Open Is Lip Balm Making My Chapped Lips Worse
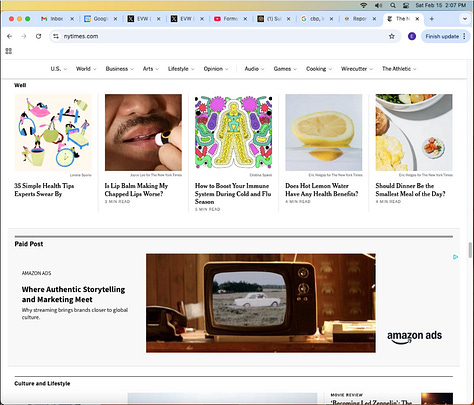The height and width of the screenshot is (405, 474). 136,190
